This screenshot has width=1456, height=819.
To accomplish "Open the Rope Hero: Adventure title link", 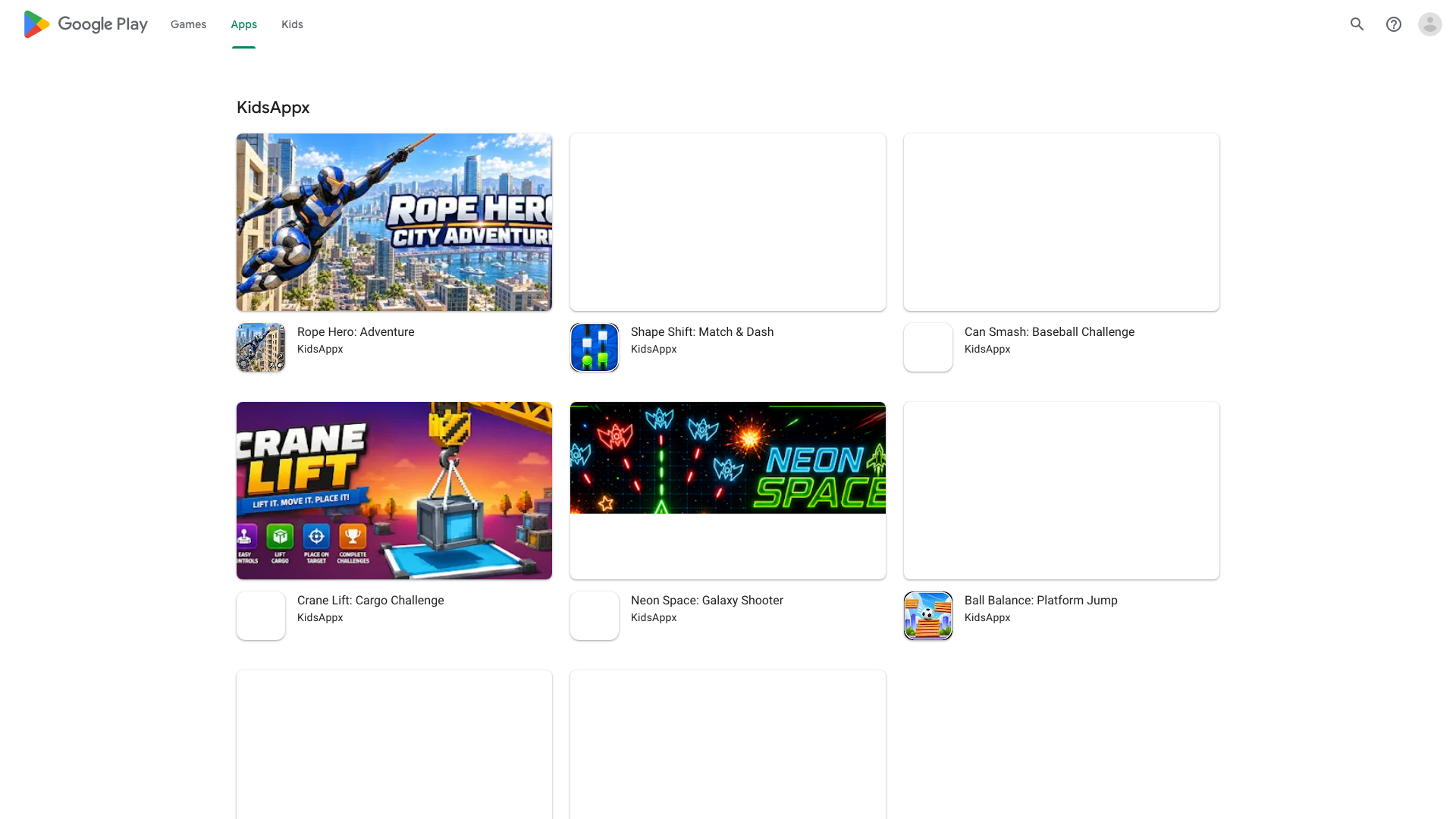I will click(x=356, y=332).
